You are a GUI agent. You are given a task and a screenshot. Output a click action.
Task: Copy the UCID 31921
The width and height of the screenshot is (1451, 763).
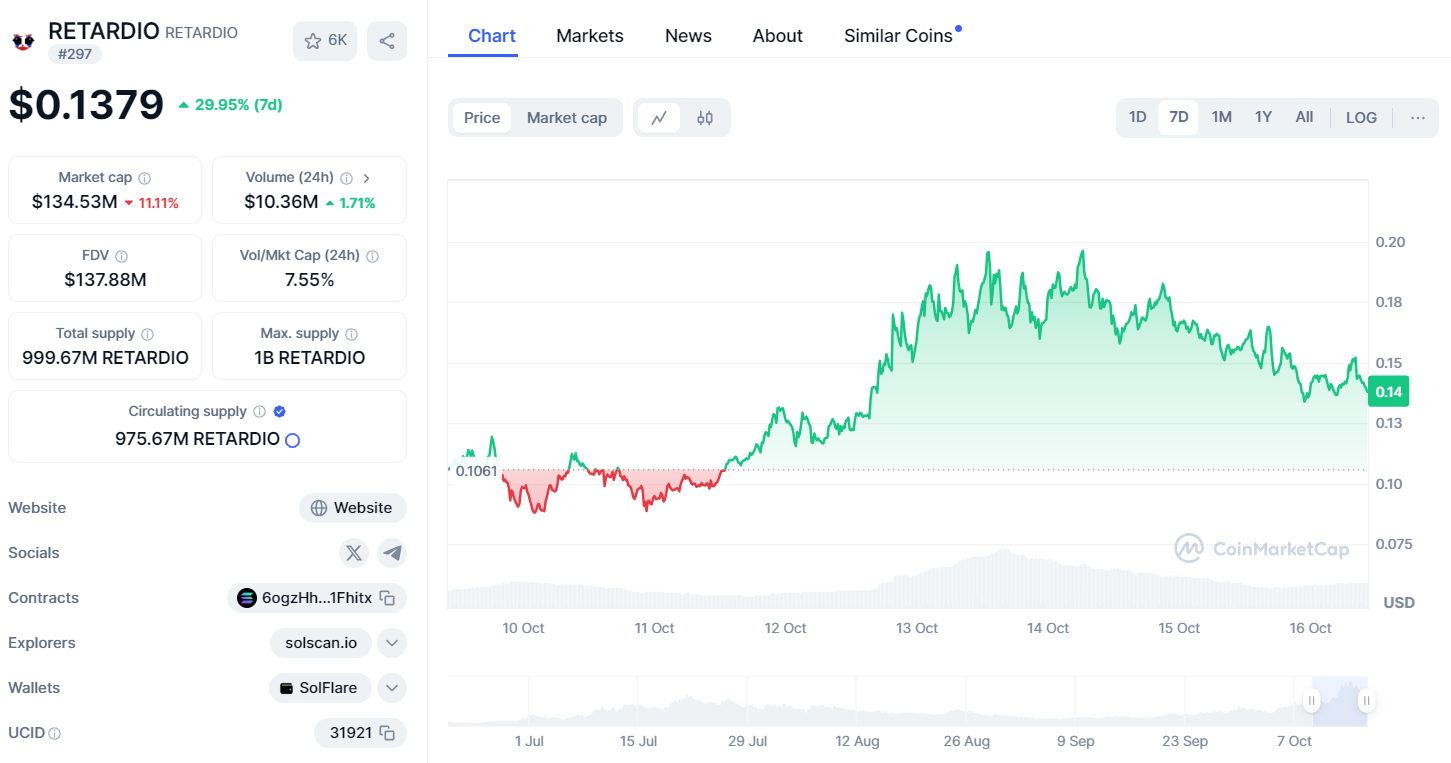[x=387, y=733]
